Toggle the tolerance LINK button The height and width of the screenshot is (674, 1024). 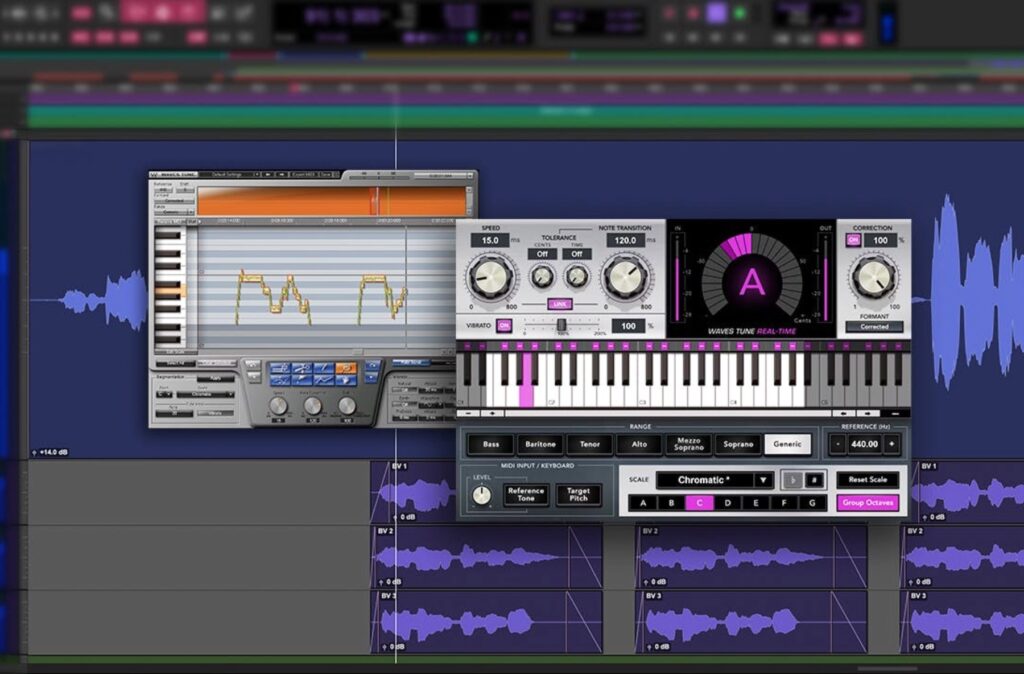coord(560,304)
